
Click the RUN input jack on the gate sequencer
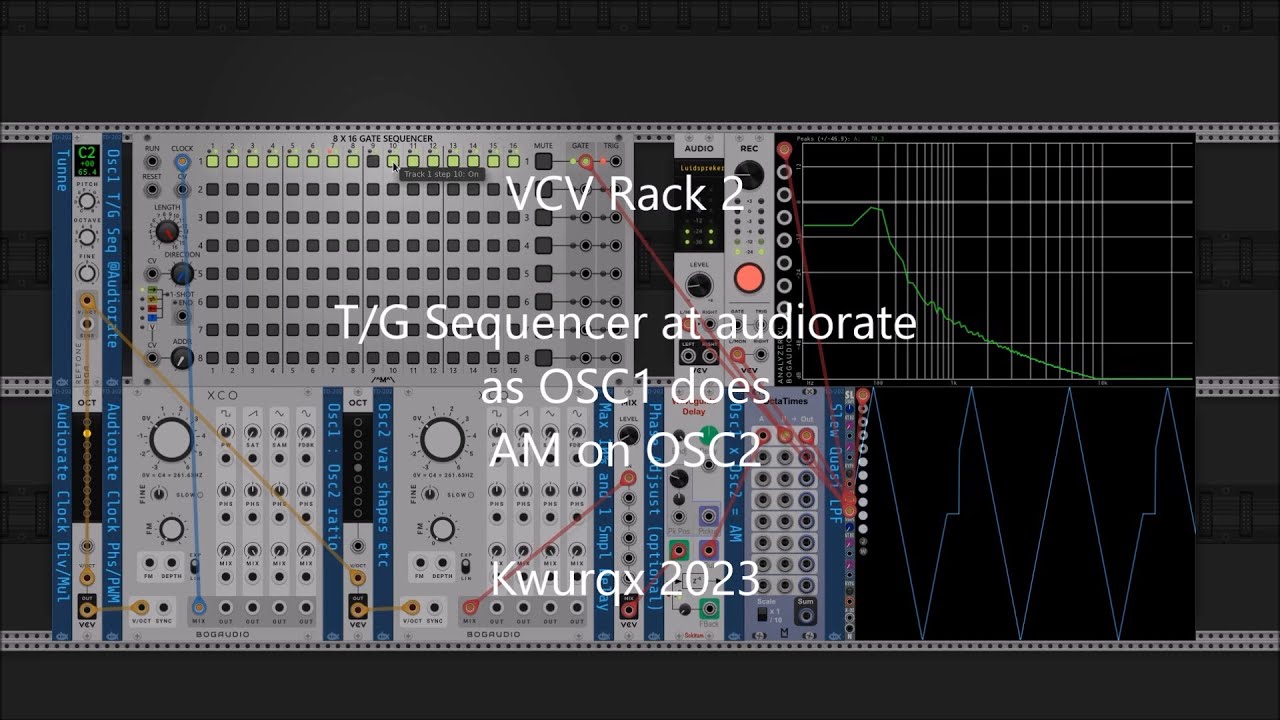click(152, 162)
